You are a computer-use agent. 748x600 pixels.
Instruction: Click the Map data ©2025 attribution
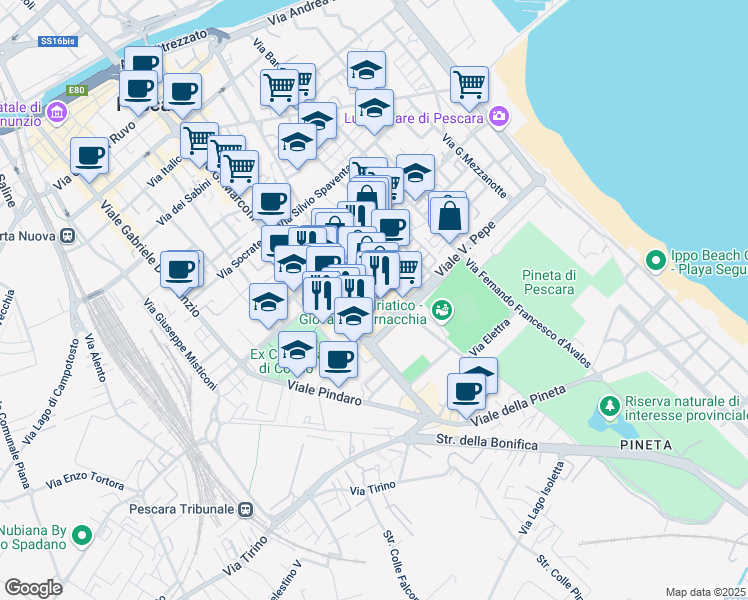(x=706, y=592)
